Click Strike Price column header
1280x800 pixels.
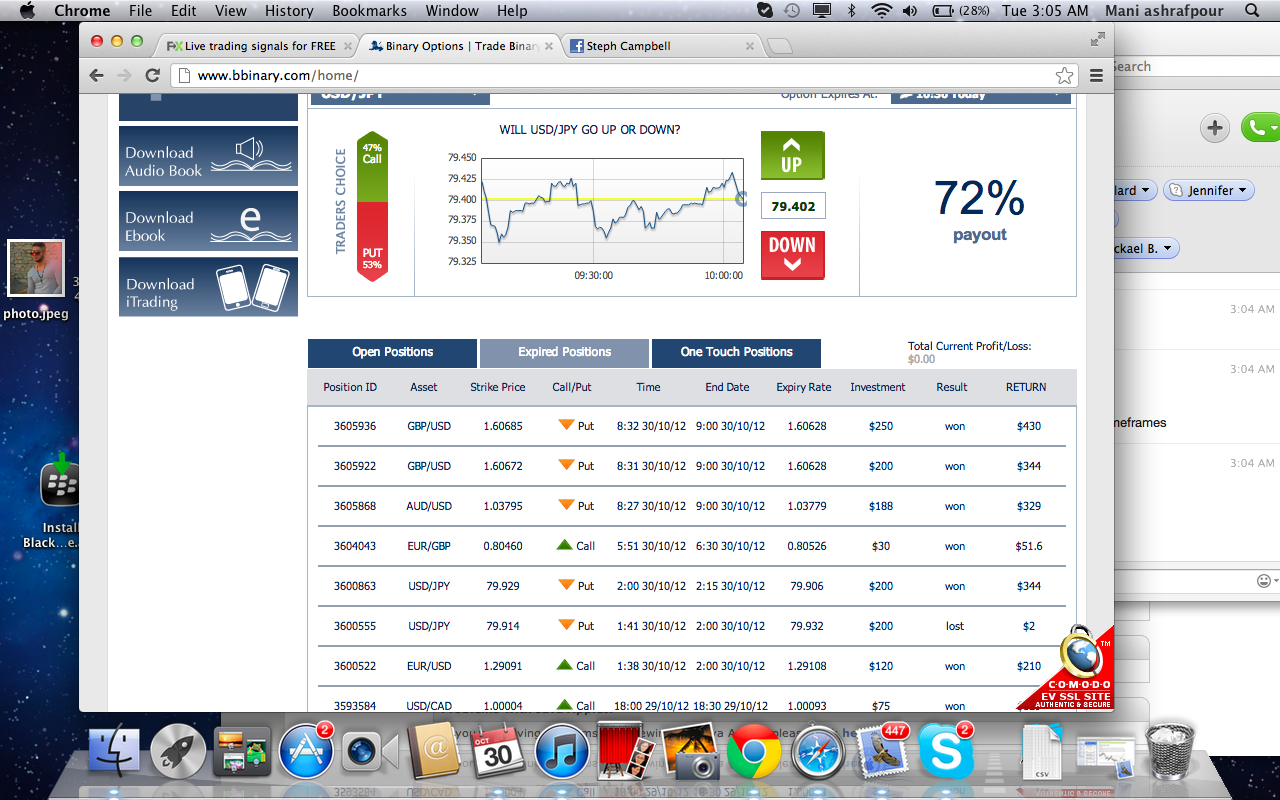tap(498, 387)
